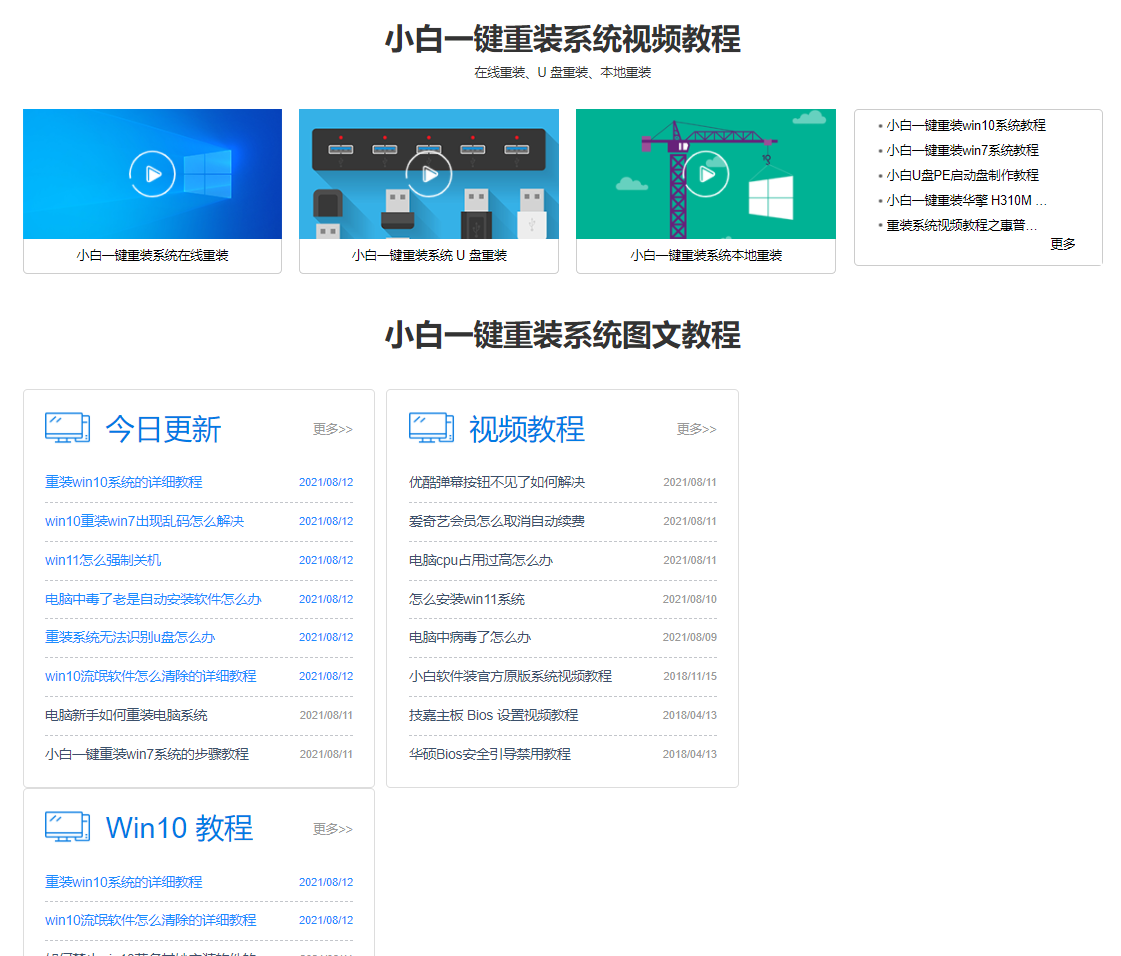This screenshot has width=1121, height=956.
Task: Open 小白U盘PE启动盘制作教程 link
Action: [x=962, y=175]
